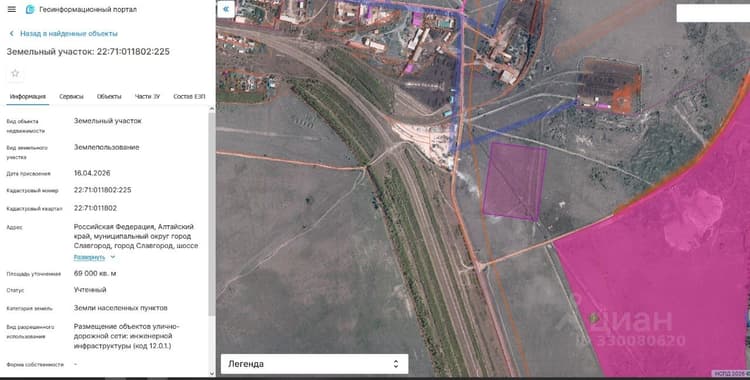Screen dimensions: 750x380
Task: Open the hamburger menu
Action: [x=12, y=10]
